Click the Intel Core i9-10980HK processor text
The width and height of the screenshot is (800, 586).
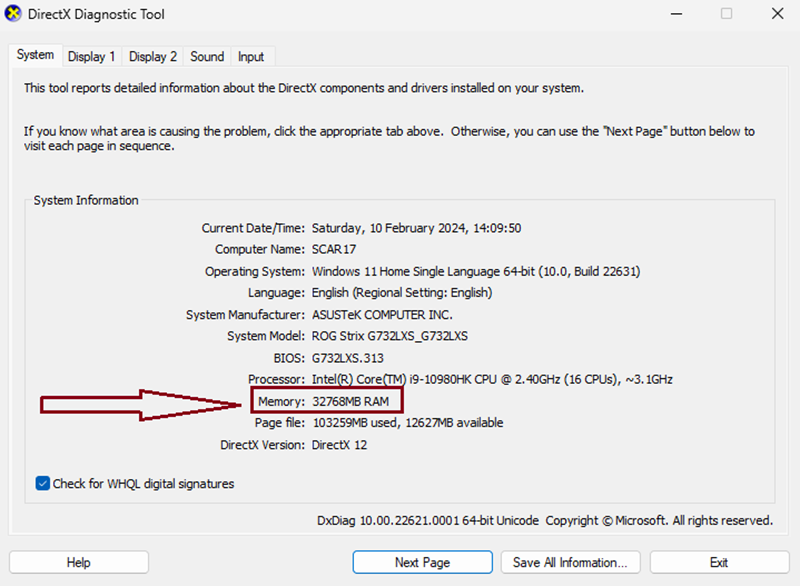492,379
